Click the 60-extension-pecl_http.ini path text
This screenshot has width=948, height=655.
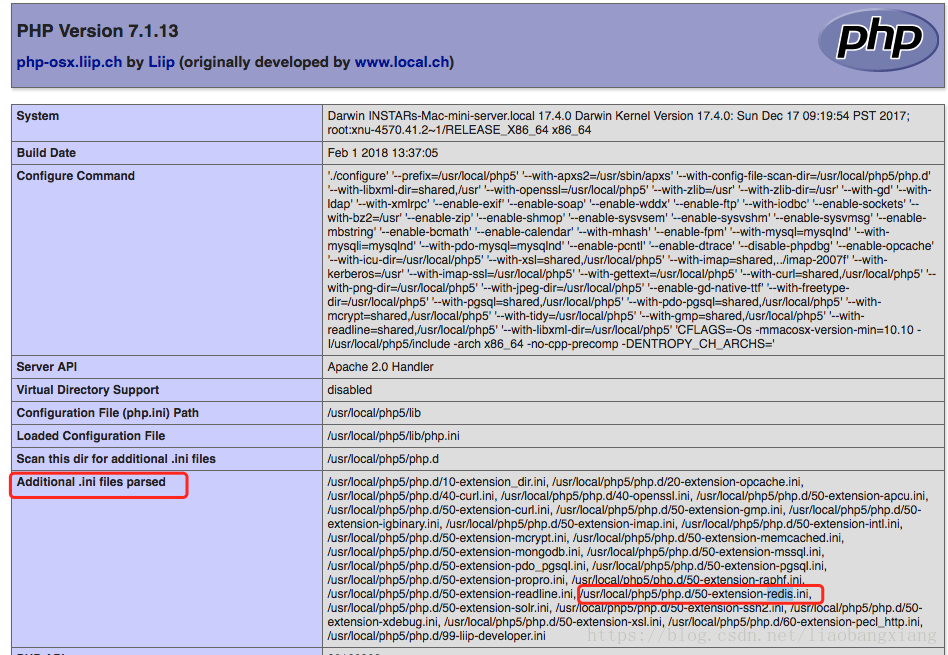click(795, 622)
